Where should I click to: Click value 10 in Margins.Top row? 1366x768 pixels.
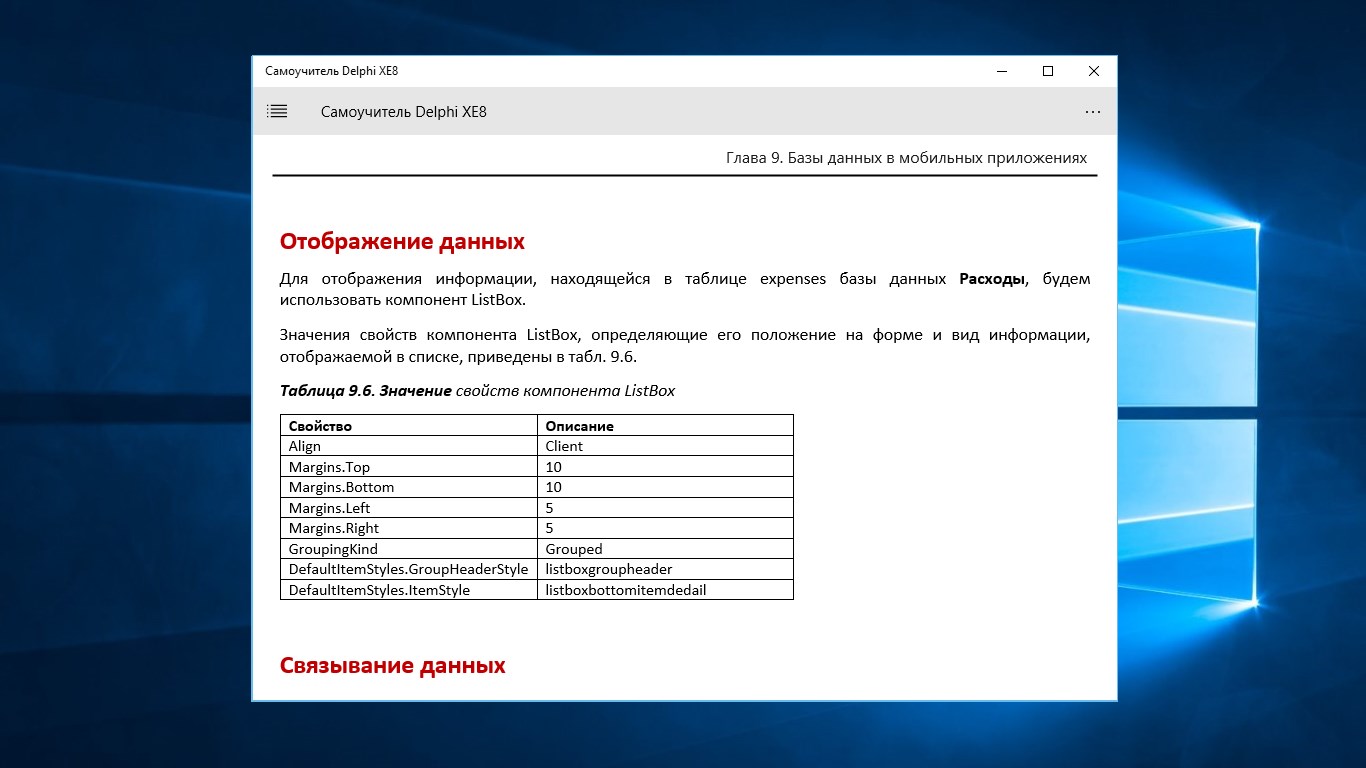tap(554, 467)
